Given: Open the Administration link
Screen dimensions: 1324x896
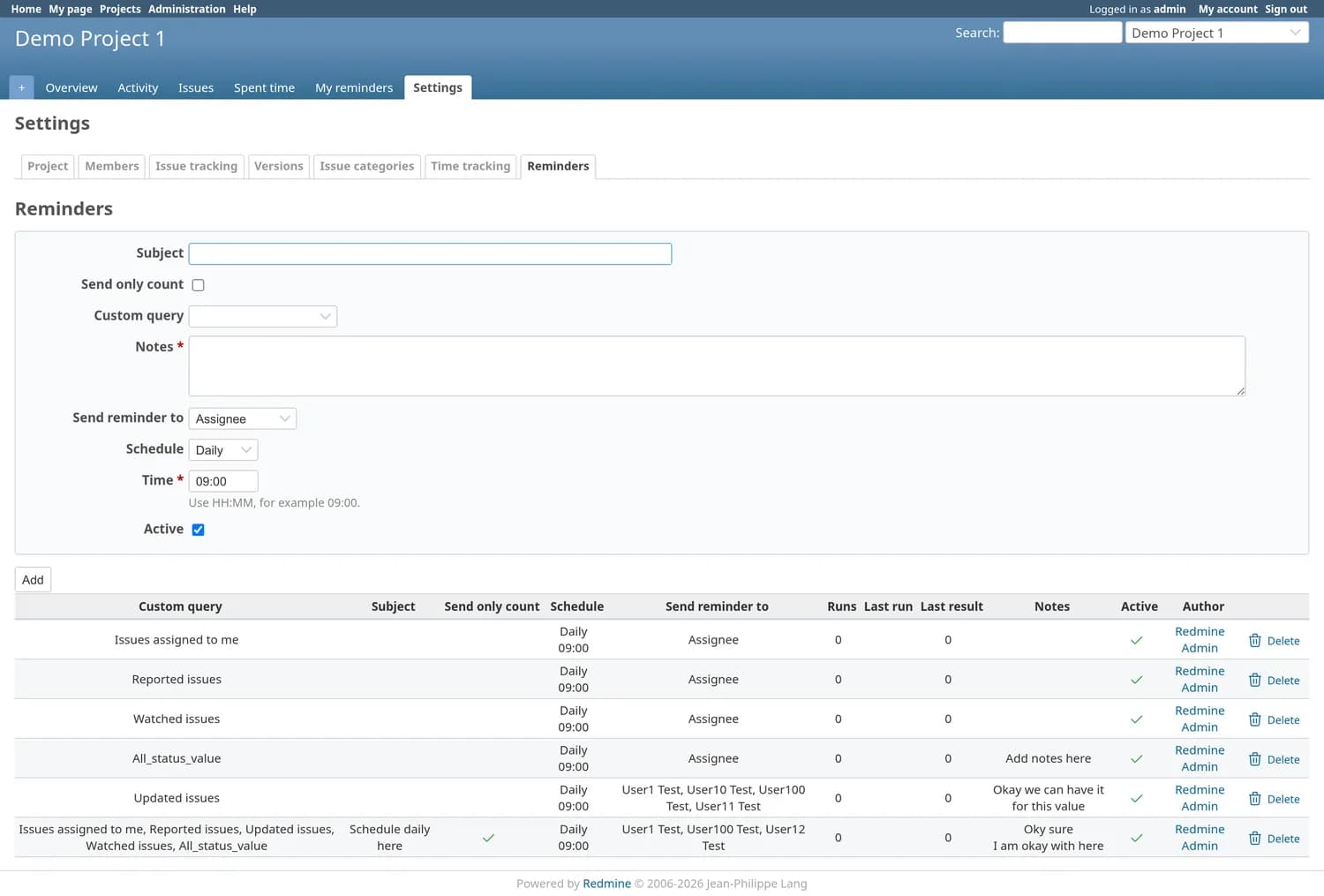Looking at the screenshot, I should [x=187, y=9].
